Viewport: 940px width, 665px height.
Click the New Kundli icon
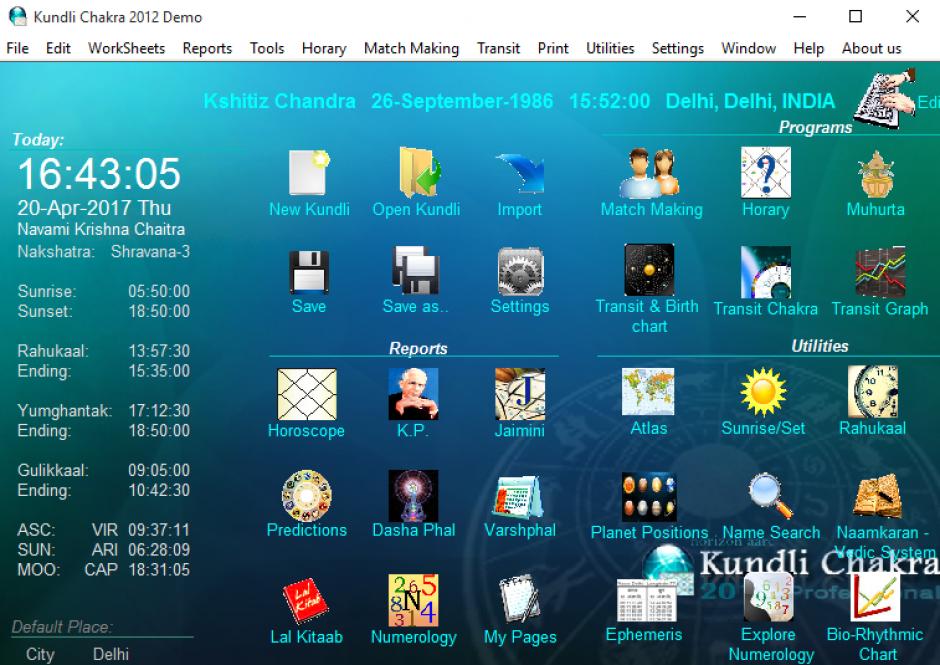[x=309, y=173]
